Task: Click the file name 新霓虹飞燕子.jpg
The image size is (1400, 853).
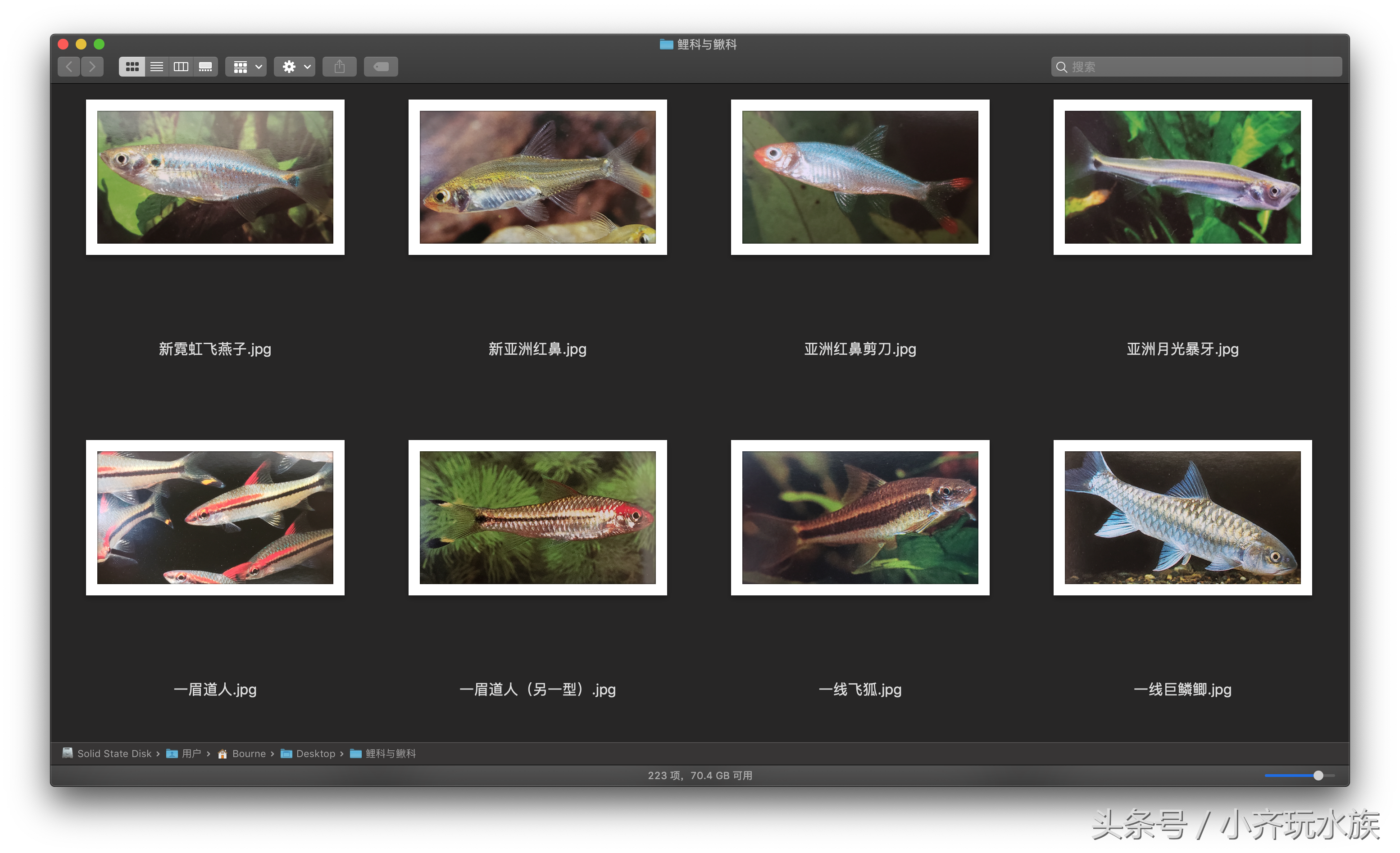Action: click(x=215, y=349)
